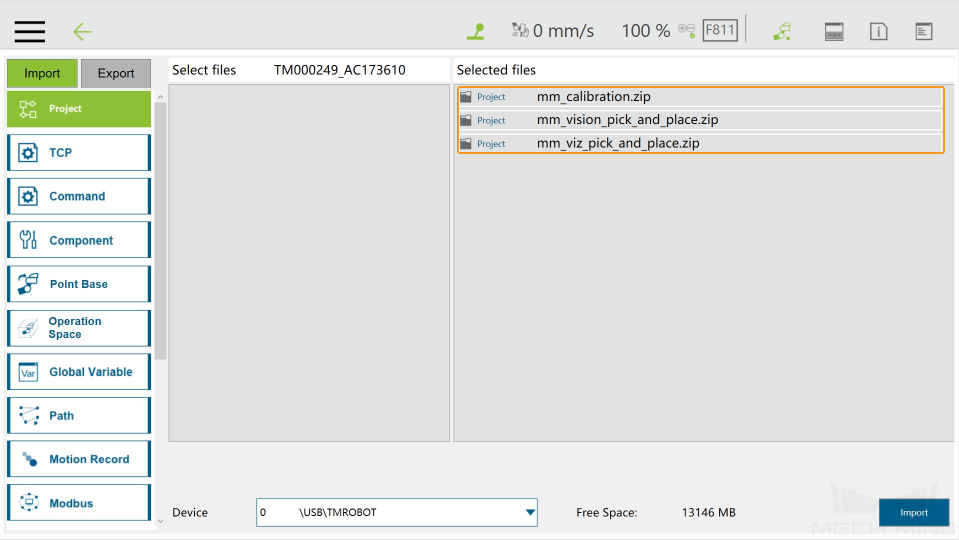Image resolution: width=959 pixels, height=540 pixels.
Task: Select the Point Base category
Action: [x=79, y=284]
